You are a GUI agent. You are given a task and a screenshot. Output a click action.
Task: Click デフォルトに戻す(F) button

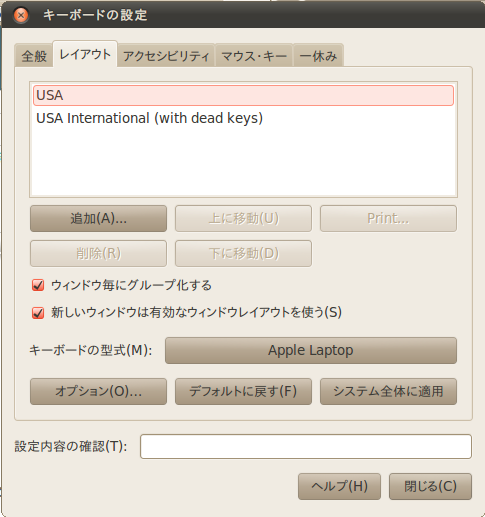pyautogui.click(x=243, y=392)
